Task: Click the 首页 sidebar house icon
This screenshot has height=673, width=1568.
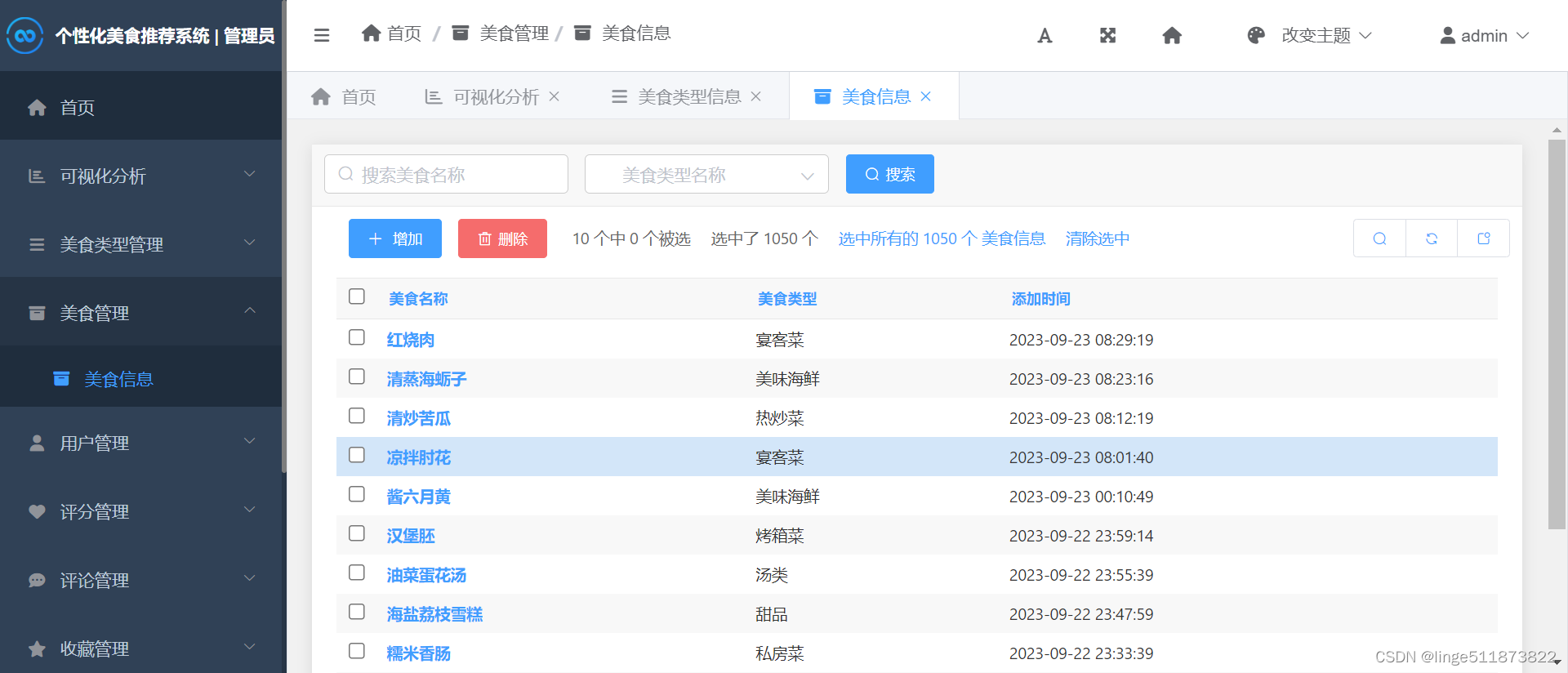Action: point(37,107)
